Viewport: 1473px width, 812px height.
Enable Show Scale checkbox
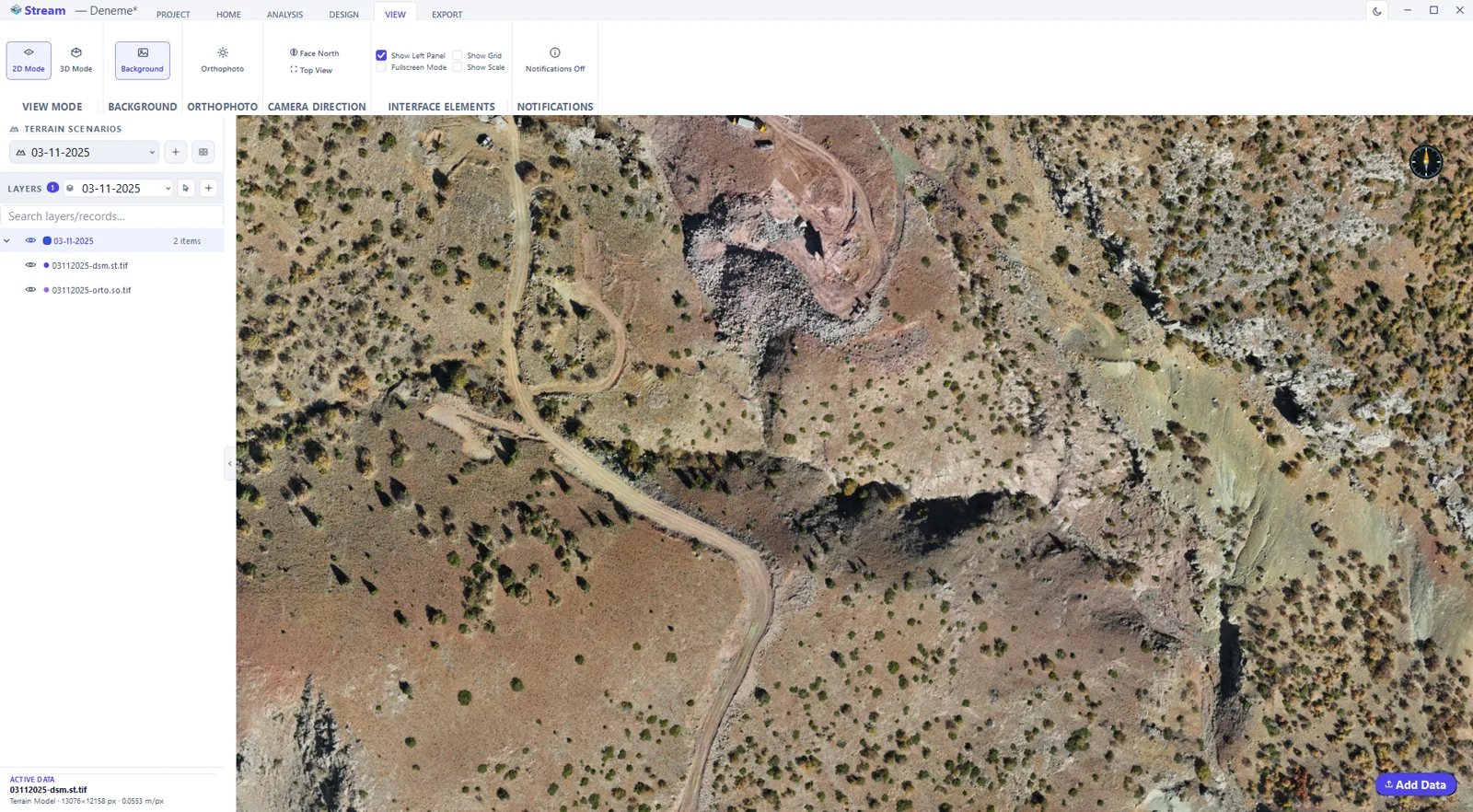(x=458, y=67)
